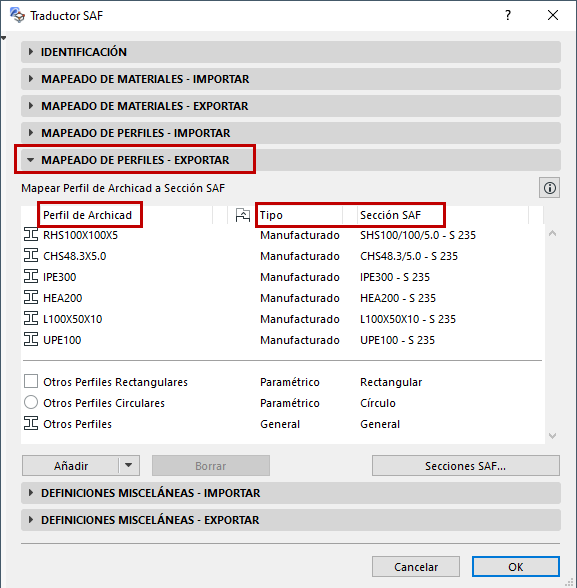577x588 pixels.
Task: Select Otros Perfiles Circulares row label
Action: click(104, 403)
